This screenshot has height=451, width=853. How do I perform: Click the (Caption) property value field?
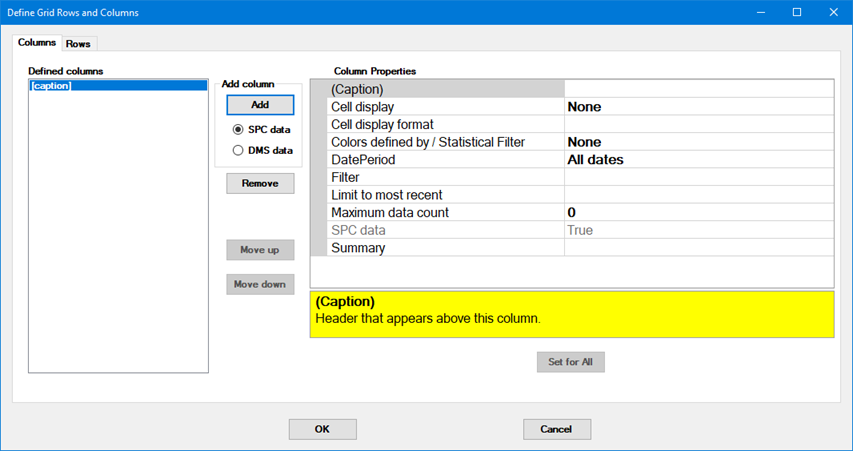697,89
